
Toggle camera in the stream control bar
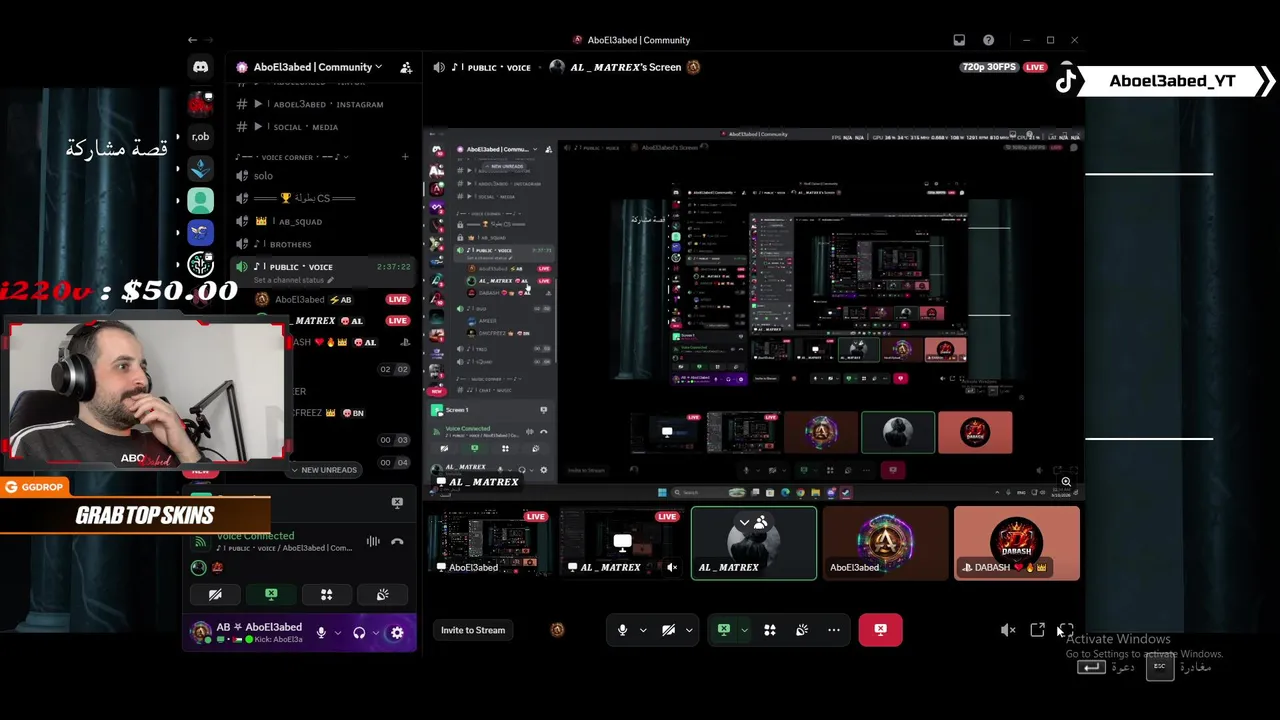[668, 630]
